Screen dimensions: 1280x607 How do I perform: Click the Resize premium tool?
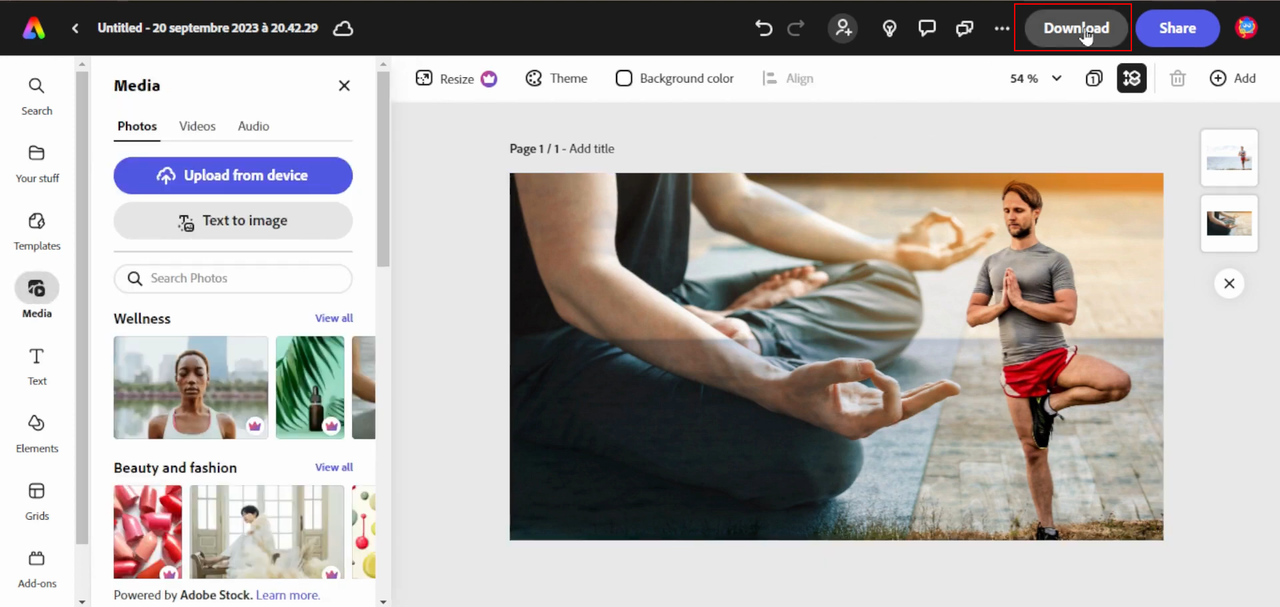(x=456, y=78)
